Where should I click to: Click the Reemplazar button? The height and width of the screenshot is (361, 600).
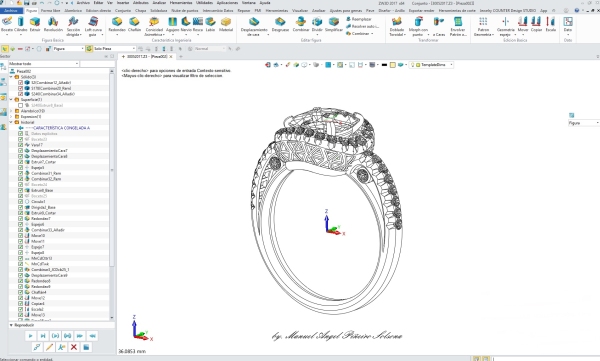click(x=359, y=19)
